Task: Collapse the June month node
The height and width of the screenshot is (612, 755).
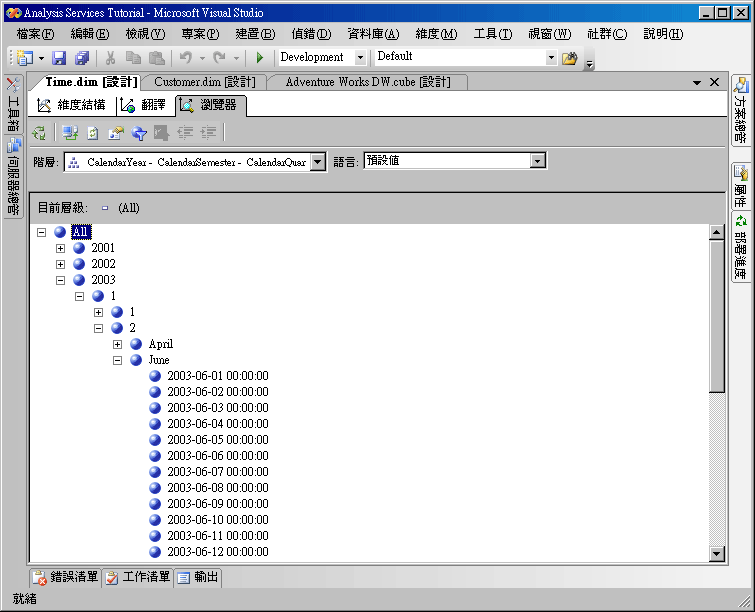Action: click(x=117, y=360)
